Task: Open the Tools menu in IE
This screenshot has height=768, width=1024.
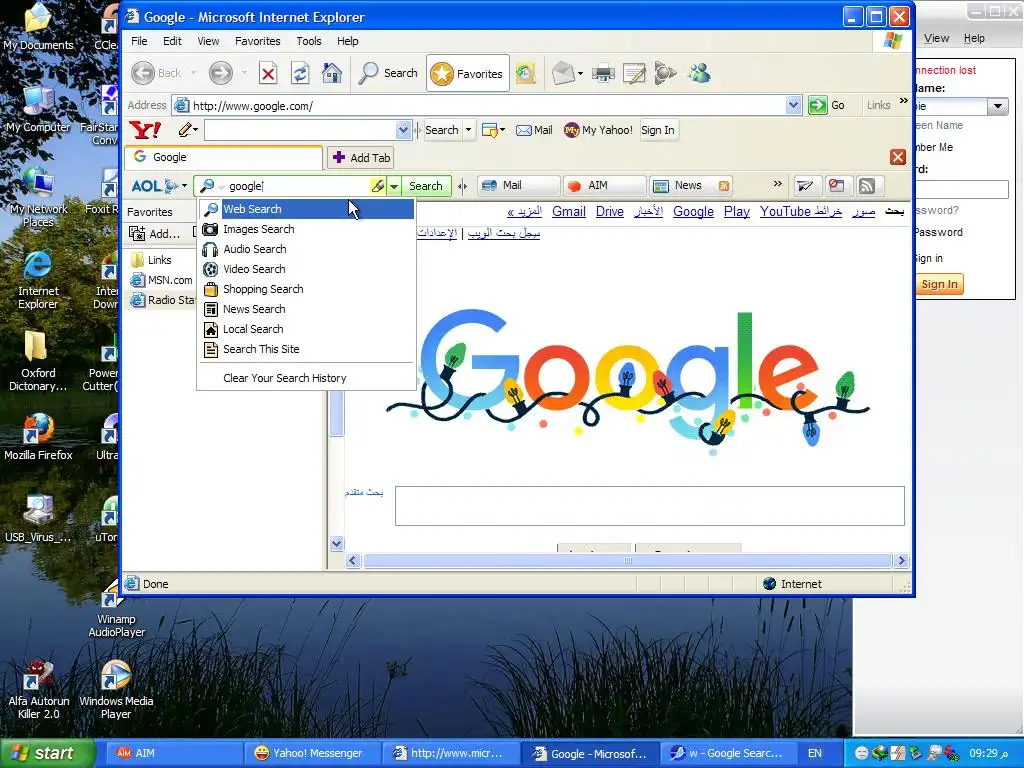Action: click(308, 40)
